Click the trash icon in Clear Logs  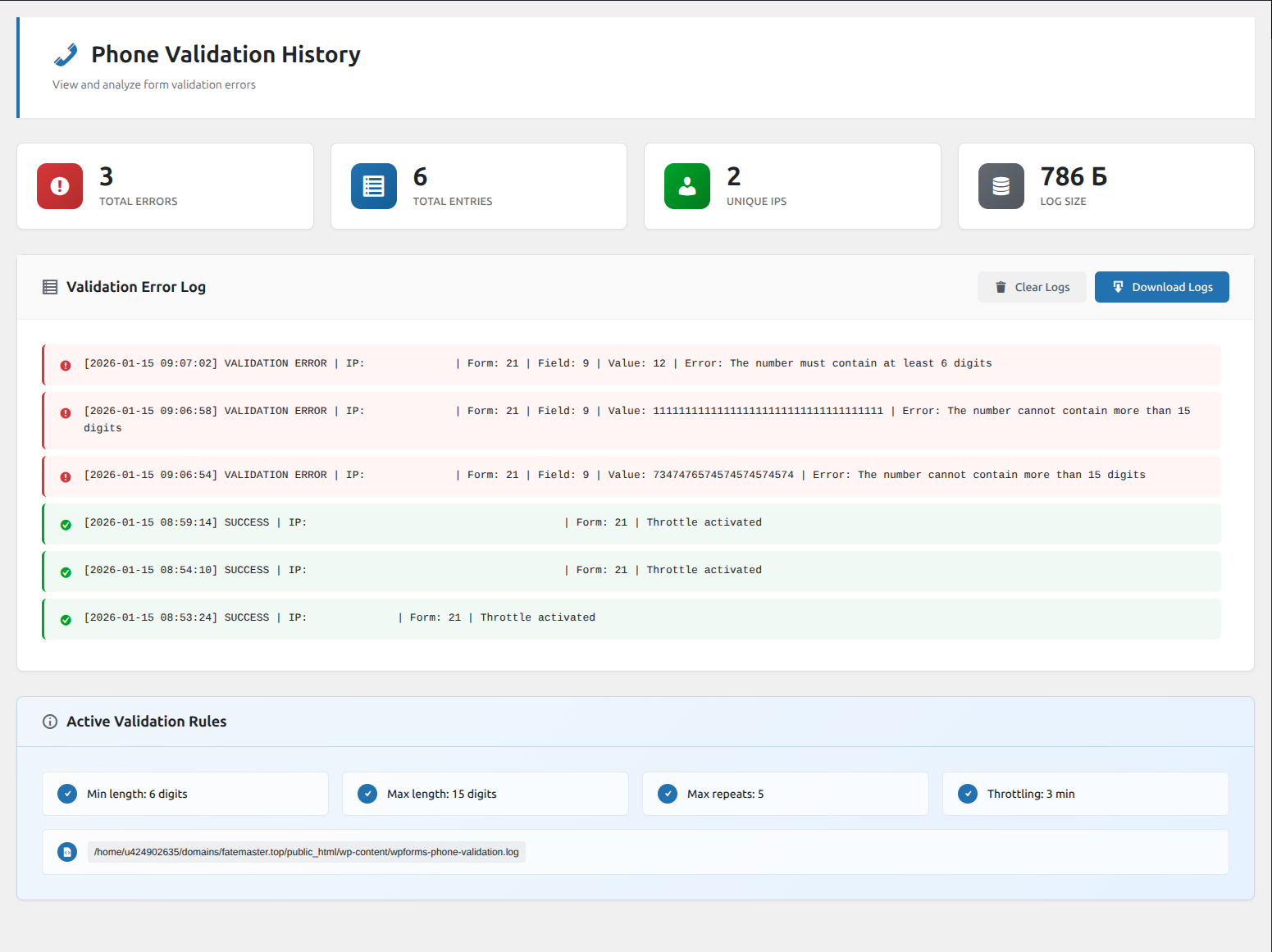1001,287
